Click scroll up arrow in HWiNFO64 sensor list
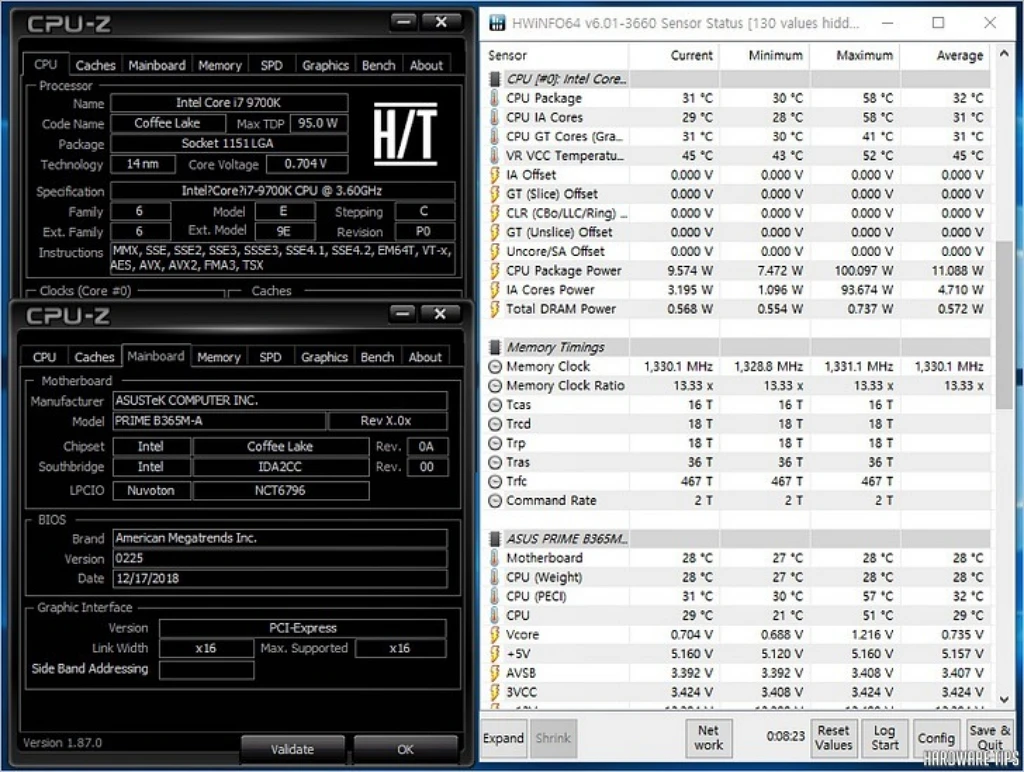 pyautogui.click(x=1004, y=54)
